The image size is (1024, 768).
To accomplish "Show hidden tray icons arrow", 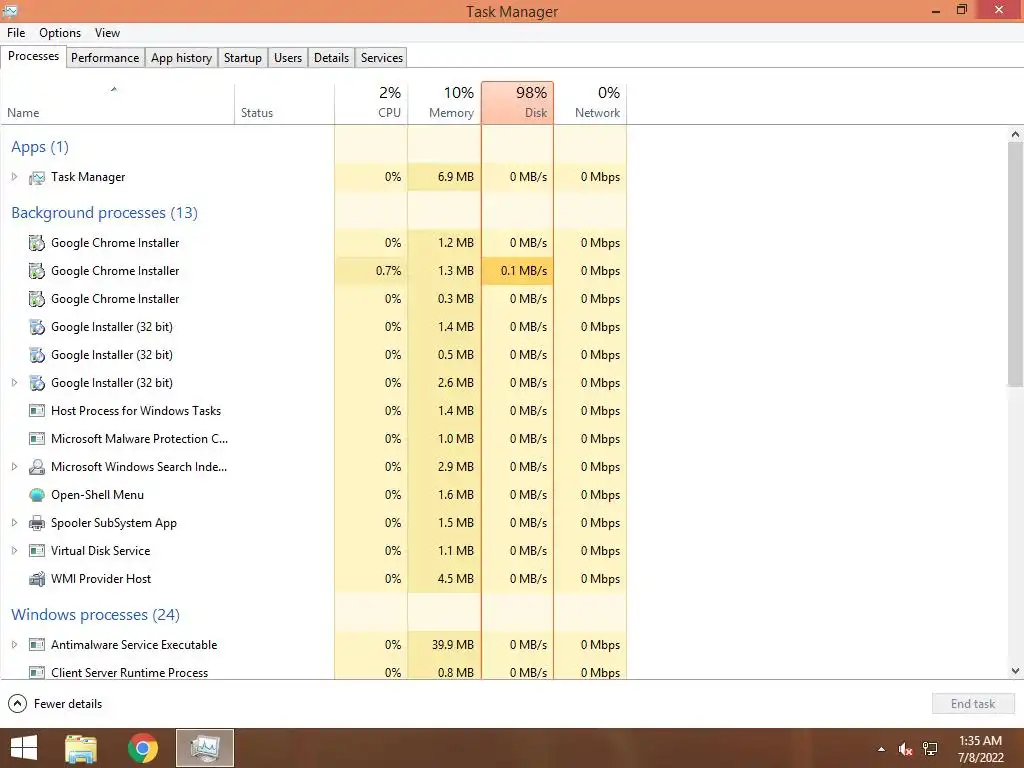I will pyautogui.click(x=881, y=749).
